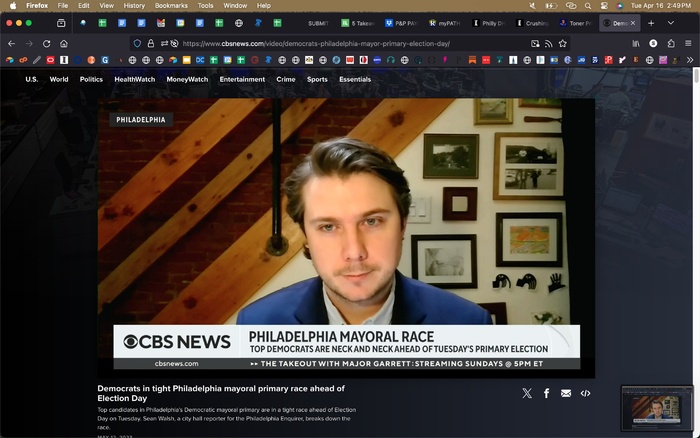Screen dimensions: 700x438
Task: Open the Tools menu
Action: tap(205, 6)
